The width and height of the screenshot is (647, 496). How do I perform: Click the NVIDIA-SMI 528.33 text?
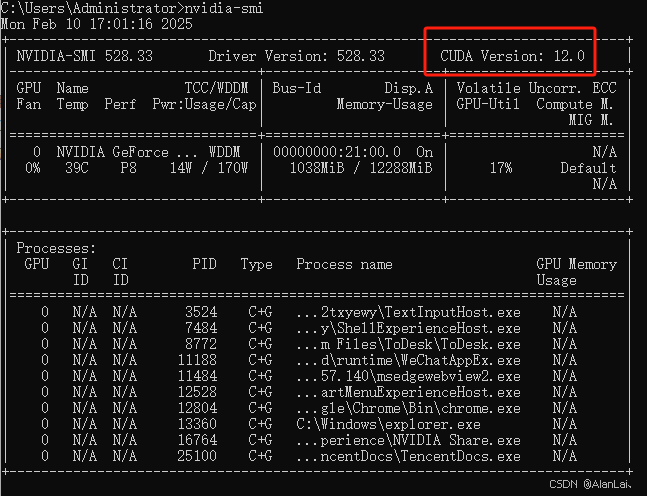(x=85, y=56)
